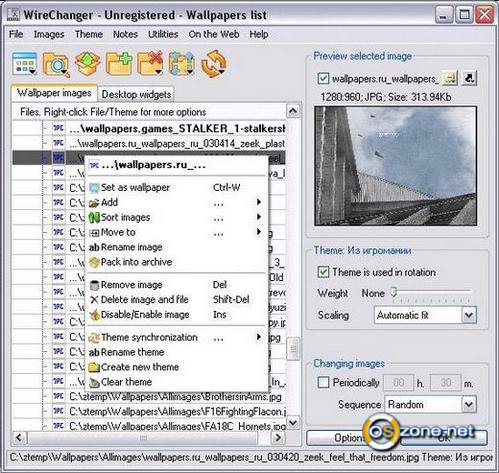Click the file list scroll down arrow
The width and height of the screenshot is (499, 473).
coord(293,423)
